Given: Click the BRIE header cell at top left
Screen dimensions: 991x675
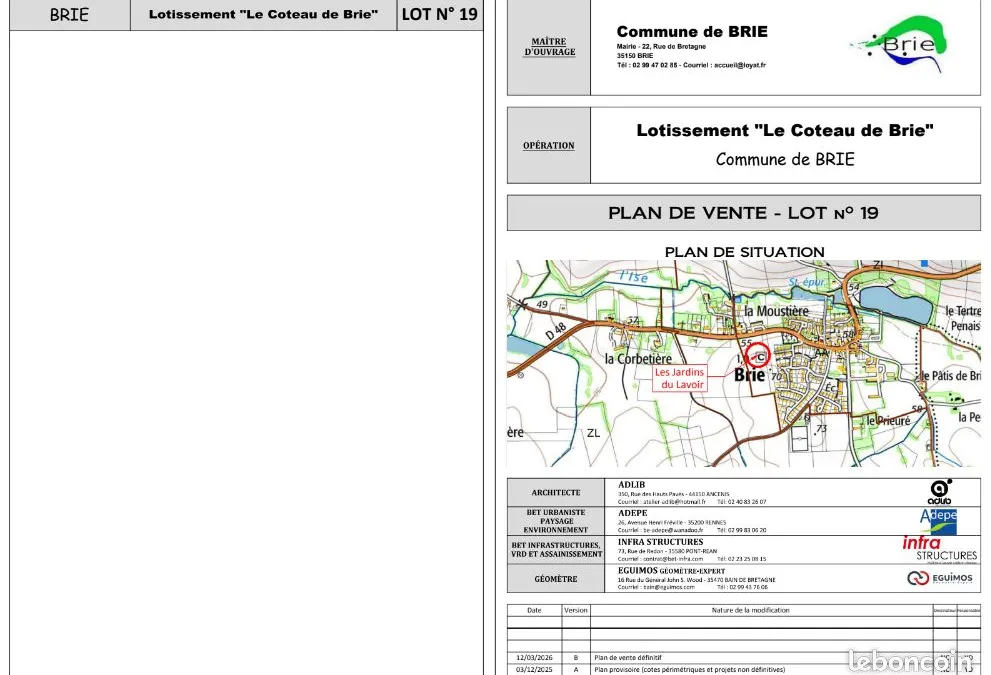Looking at the screenshot, I should tap(70, 15).
